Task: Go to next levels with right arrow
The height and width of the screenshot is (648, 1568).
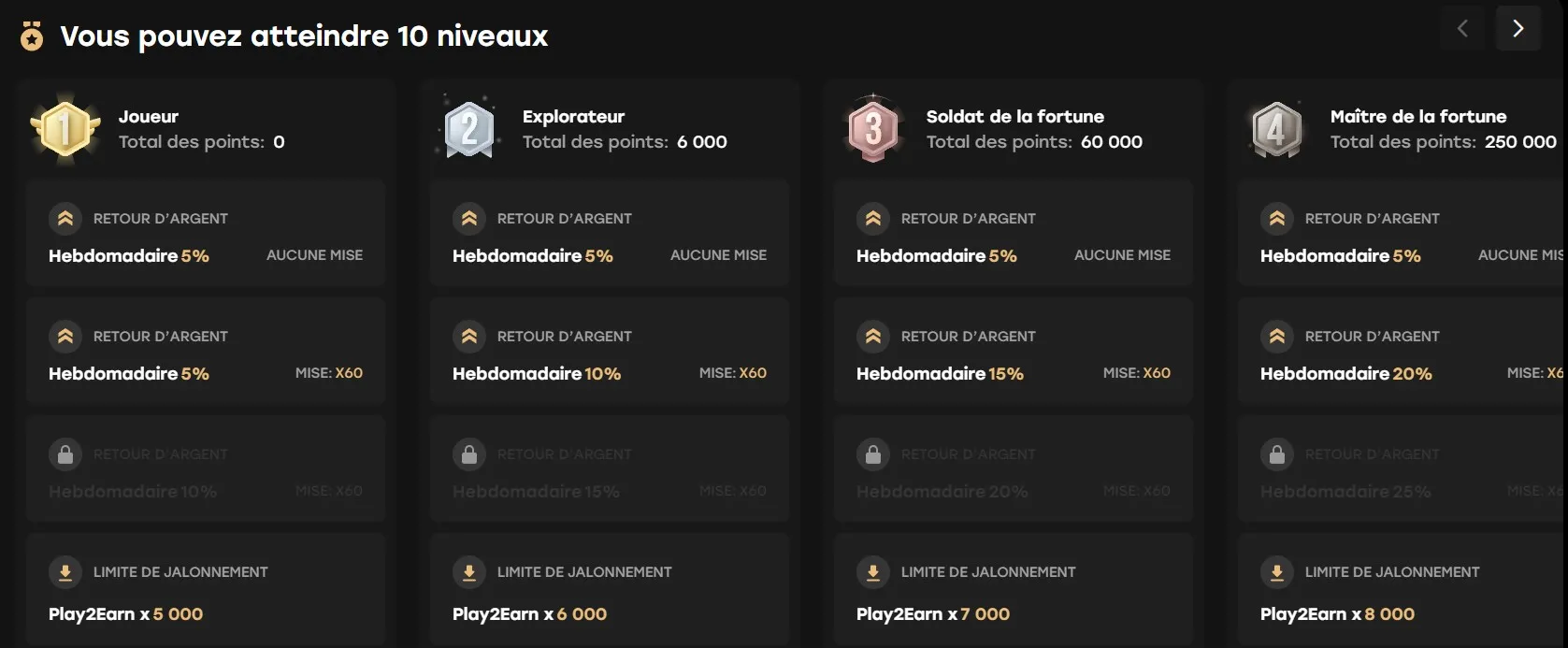Action: 1518,29
